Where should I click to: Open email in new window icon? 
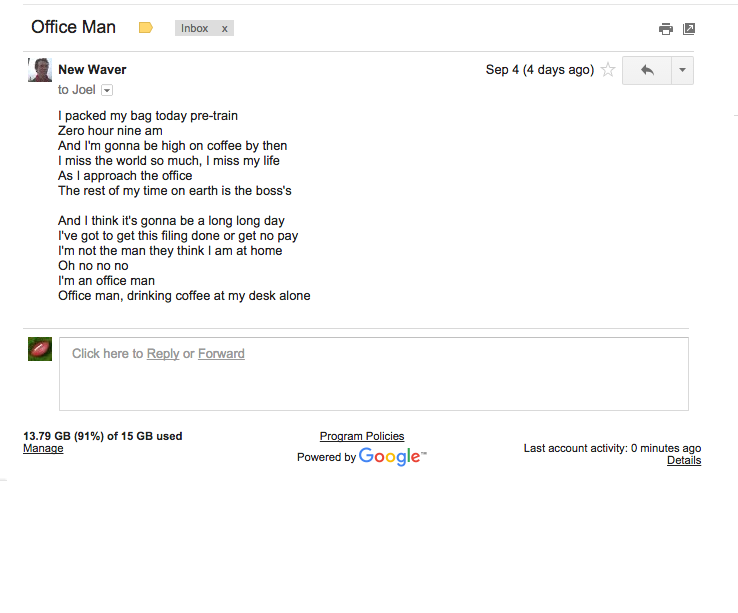point(689,29)
